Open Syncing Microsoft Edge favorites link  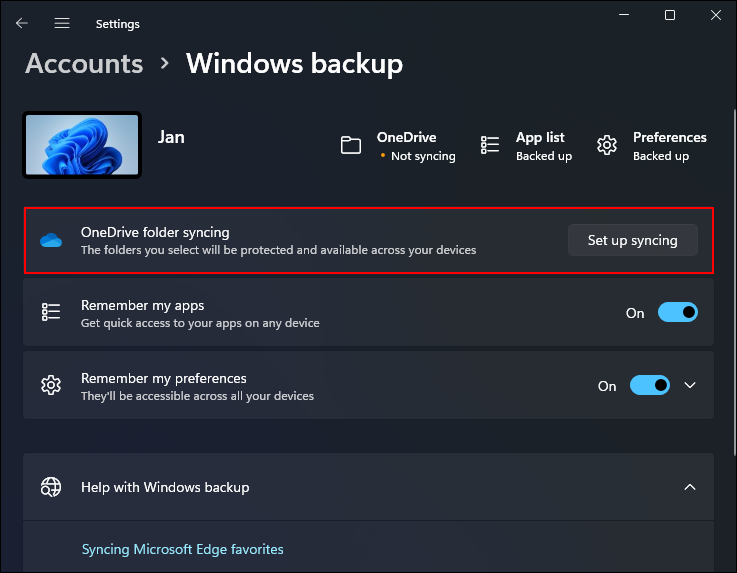click(x=182, y=549)
